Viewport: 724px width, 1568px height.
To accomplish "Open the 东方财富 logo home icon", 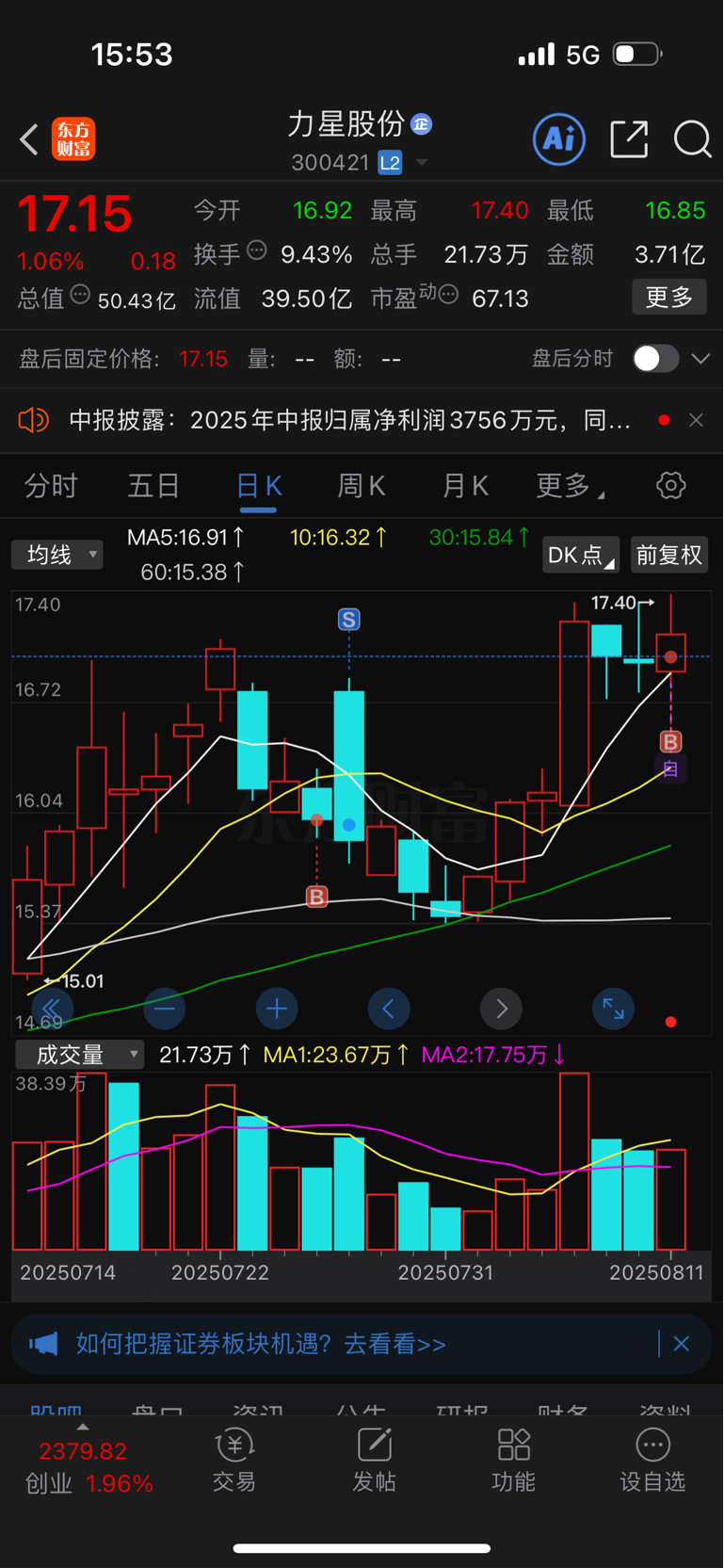I will pos(73,139).
